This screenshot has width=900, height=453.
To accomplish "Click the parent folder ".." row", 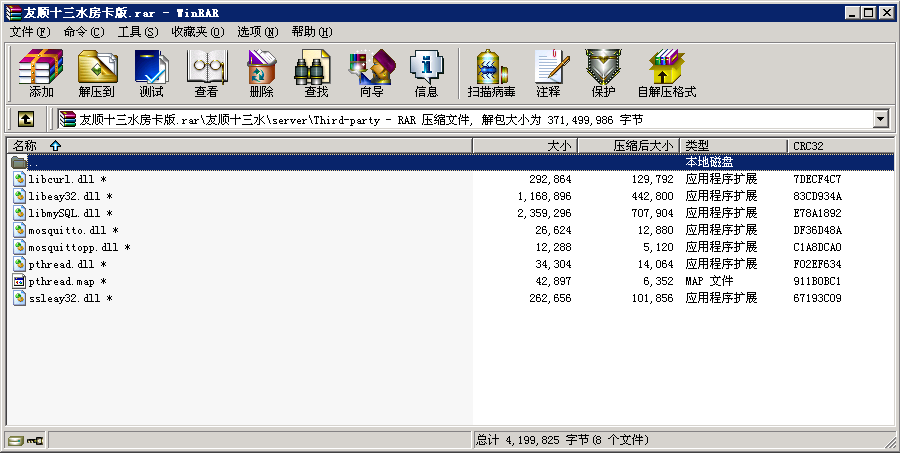I will [34, 162].
